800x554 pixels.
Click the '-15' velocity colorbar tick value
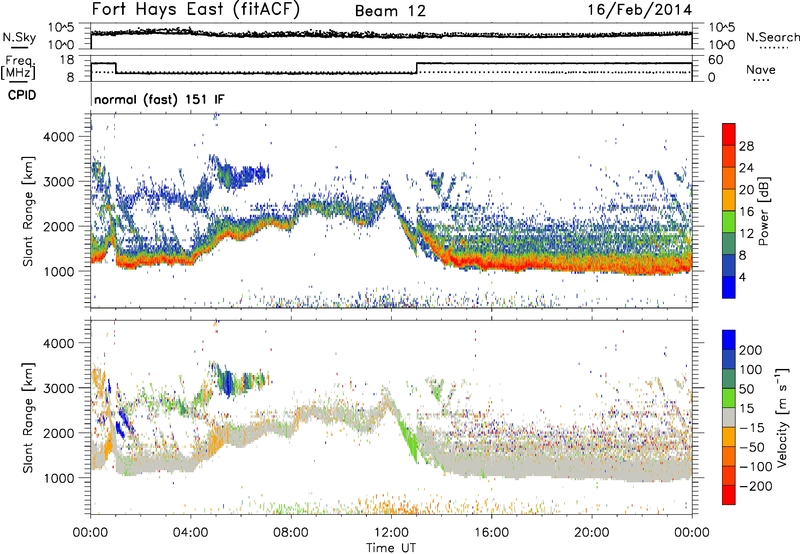tap(751, 428)
